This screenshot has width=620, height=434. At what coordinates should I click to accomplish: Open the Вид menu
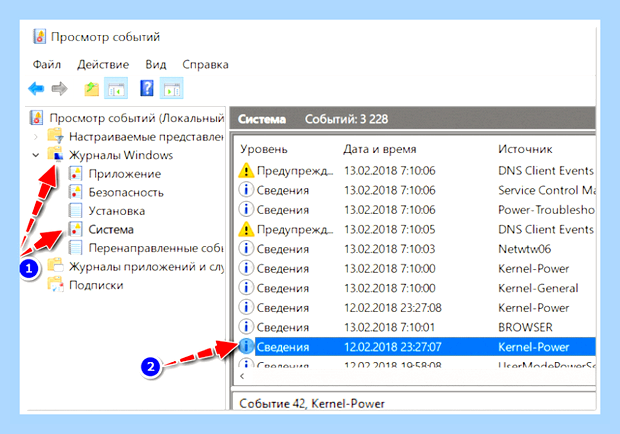click(155, 64)
